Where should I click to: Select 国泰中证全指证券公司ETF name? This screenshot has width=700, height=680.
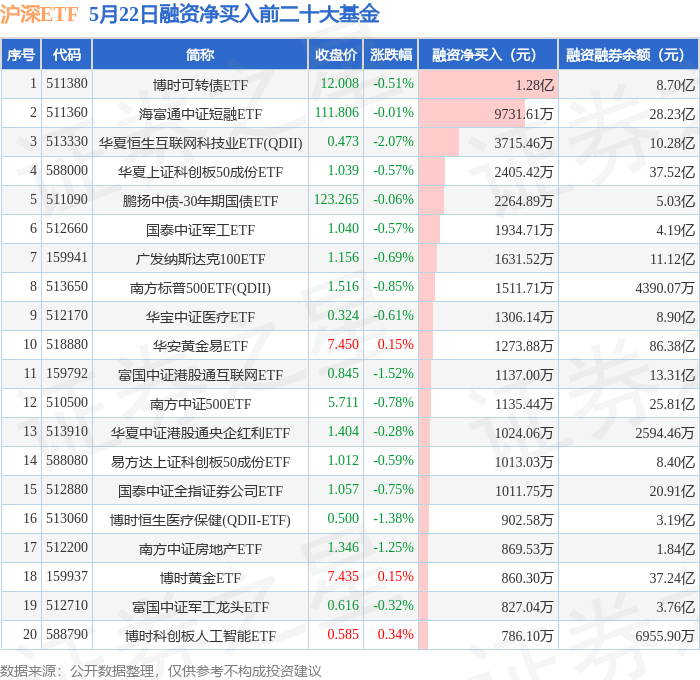[200, 491]
